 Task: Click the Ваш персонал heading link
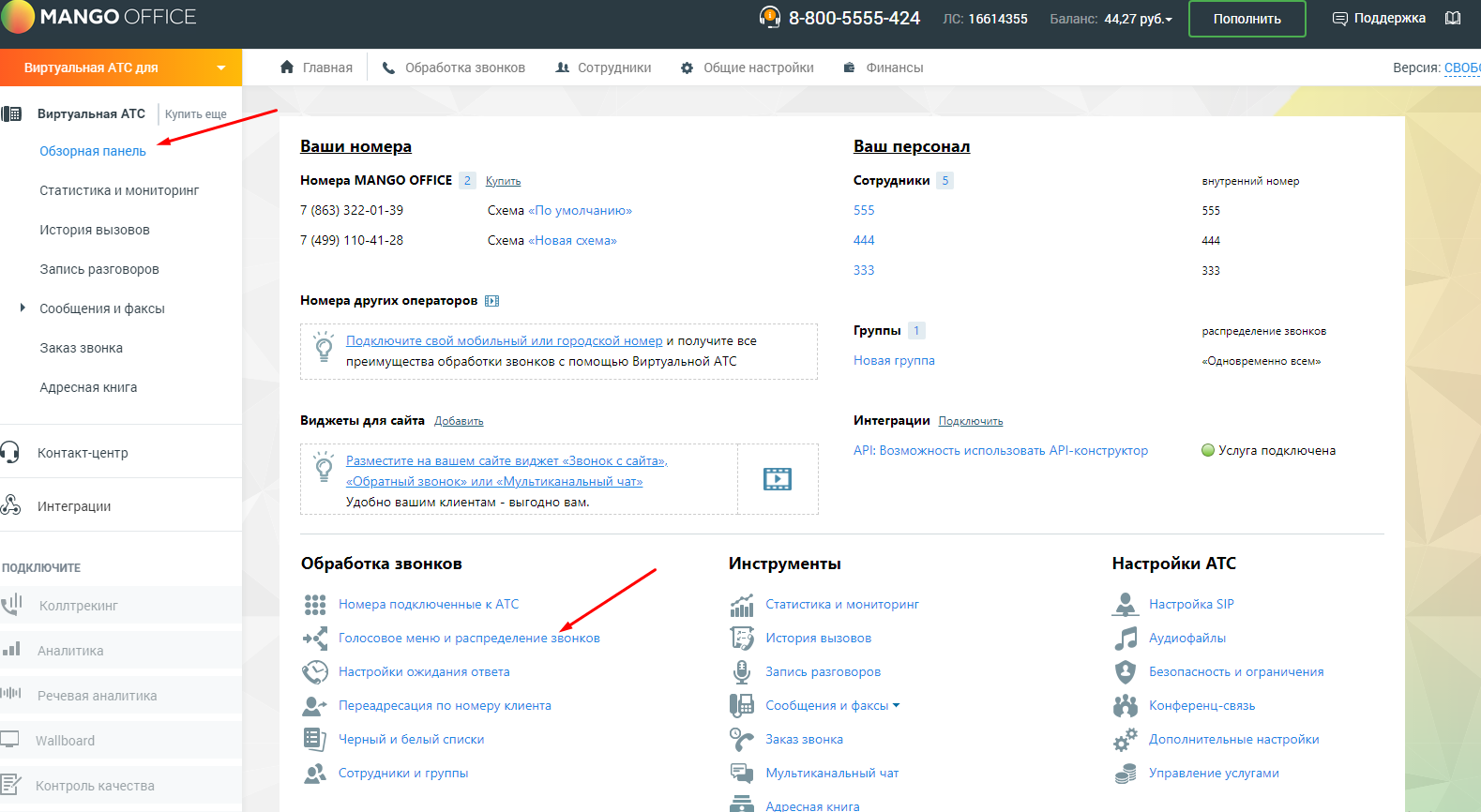[x=912, y=146]
